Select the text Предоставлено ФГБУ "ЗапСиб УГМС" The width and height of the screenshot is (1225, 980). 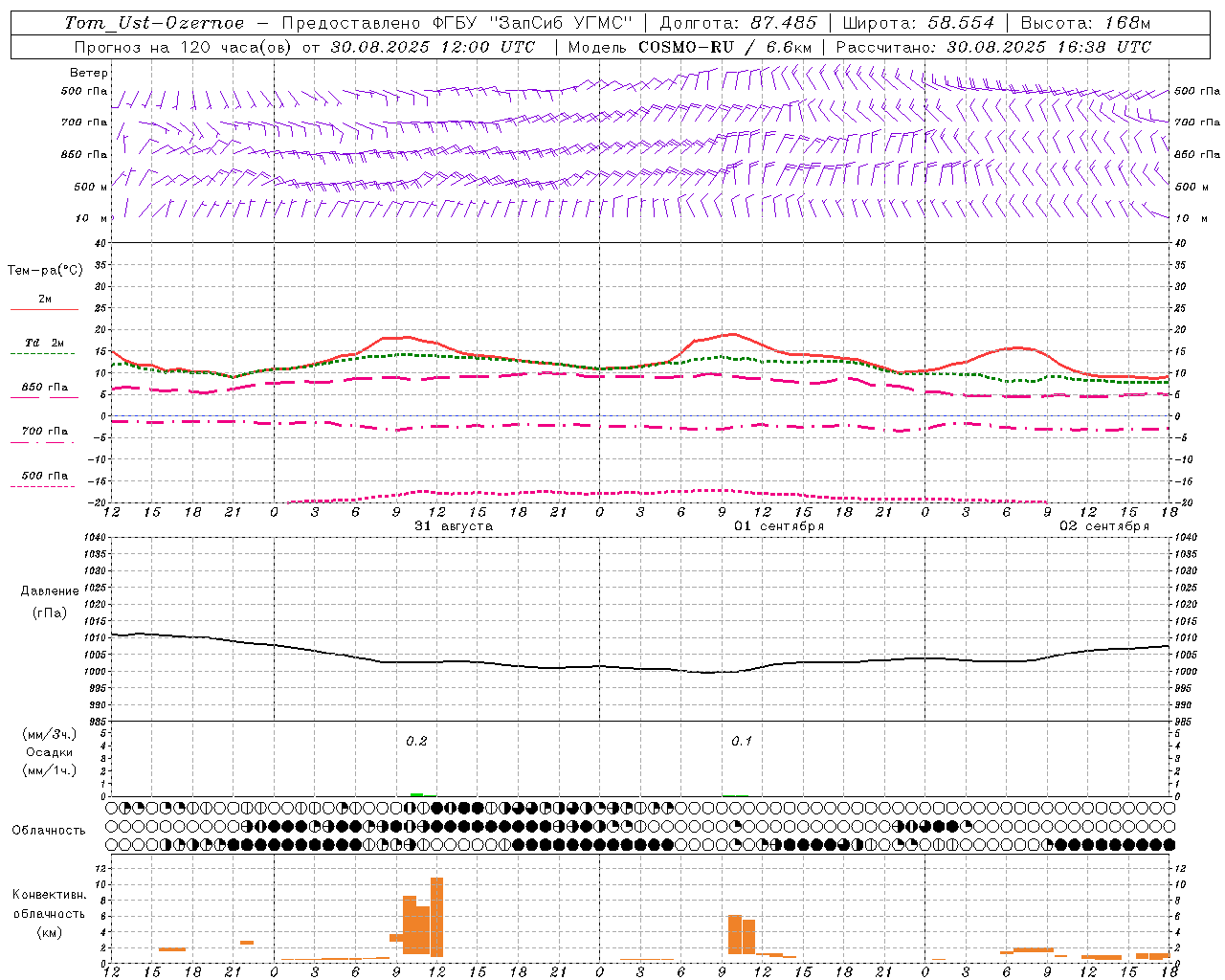[457, 23]
